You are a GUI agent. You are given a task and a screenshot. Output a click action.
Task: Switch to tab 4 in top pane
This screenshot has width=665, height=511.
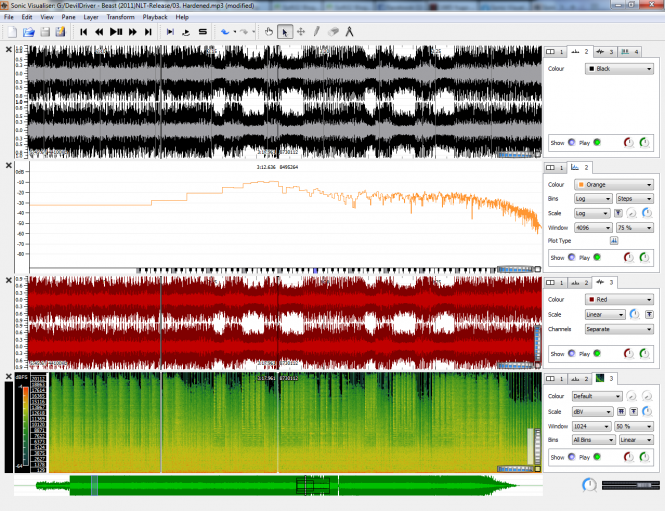630,51
